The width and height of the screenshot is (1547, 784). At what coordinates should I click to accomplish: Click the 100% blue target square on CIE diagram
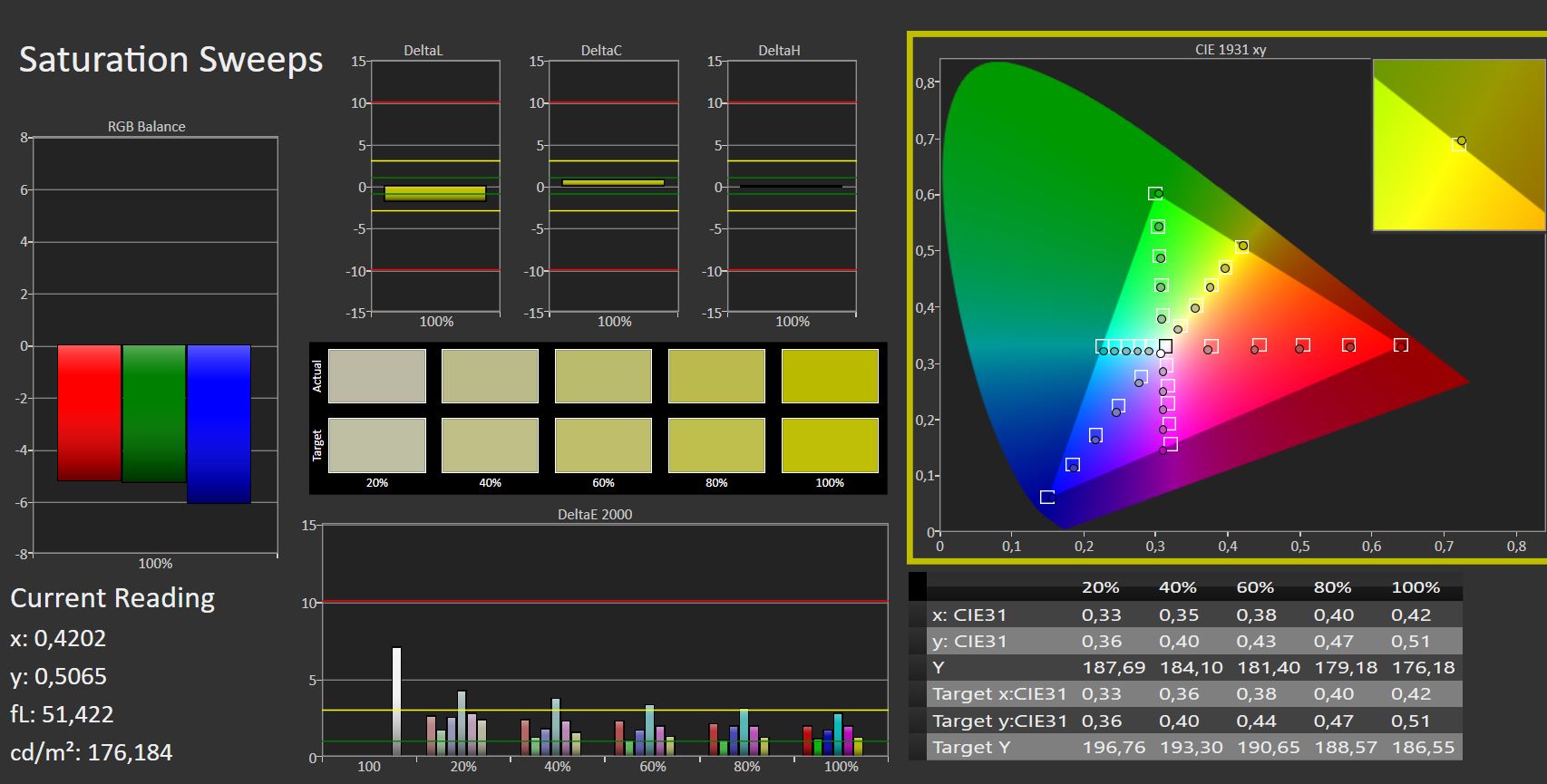[x=1047, y=497]
